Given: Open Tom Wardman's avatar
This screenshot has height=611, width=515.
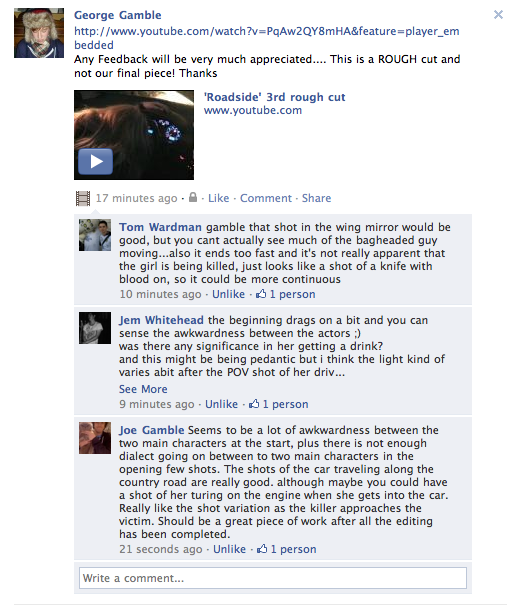Looking at the screenshot, I should (x=95, y=235).
